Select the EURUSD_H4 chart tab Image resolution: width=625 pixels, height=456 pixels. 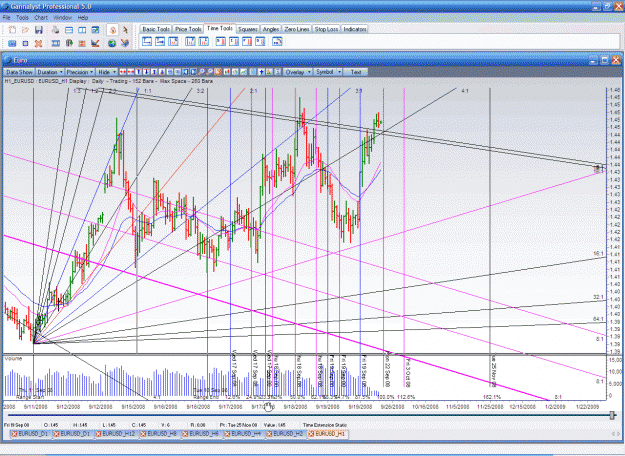[x=243, y=434]
